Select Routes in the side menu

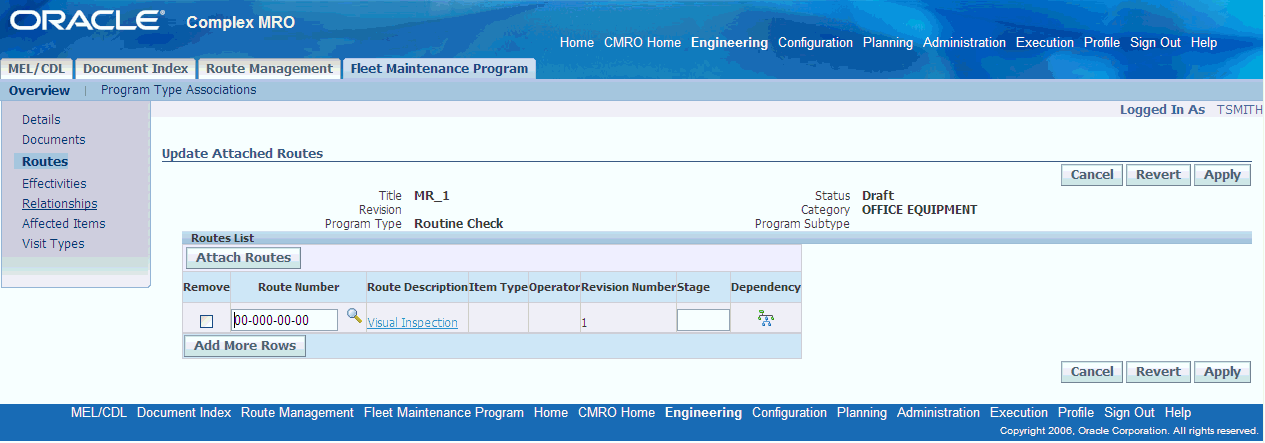pos(45,161)
